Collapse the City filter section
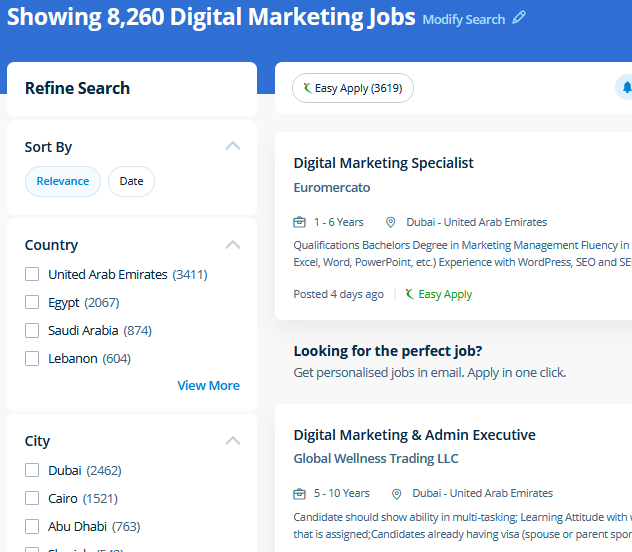 tap(233, 440)
